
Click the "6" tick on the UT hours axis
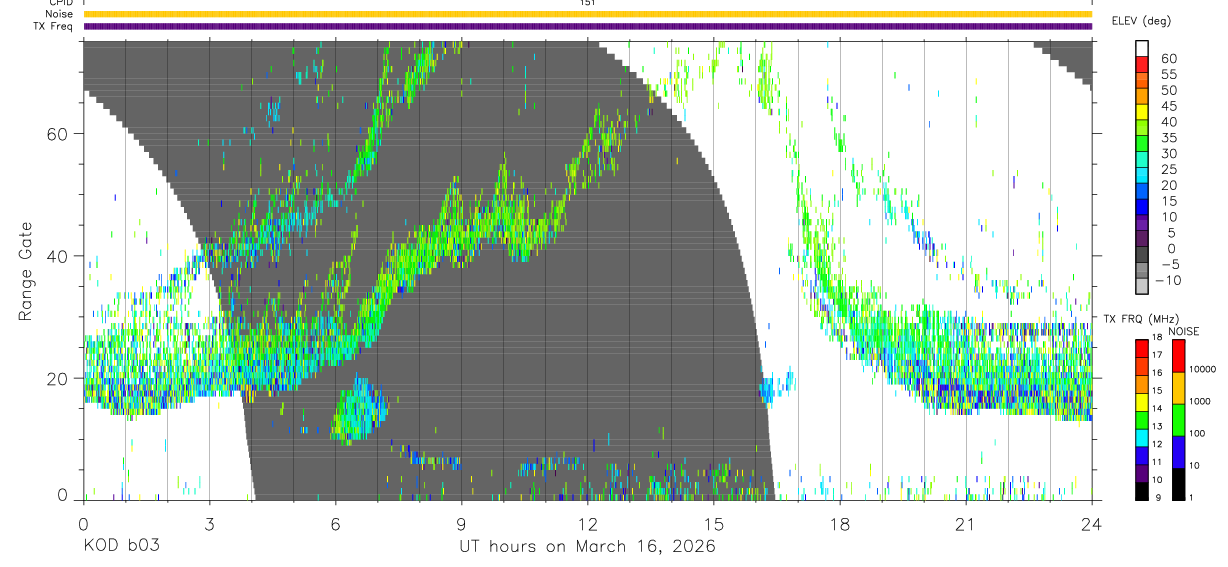click(x=336, y=524)
